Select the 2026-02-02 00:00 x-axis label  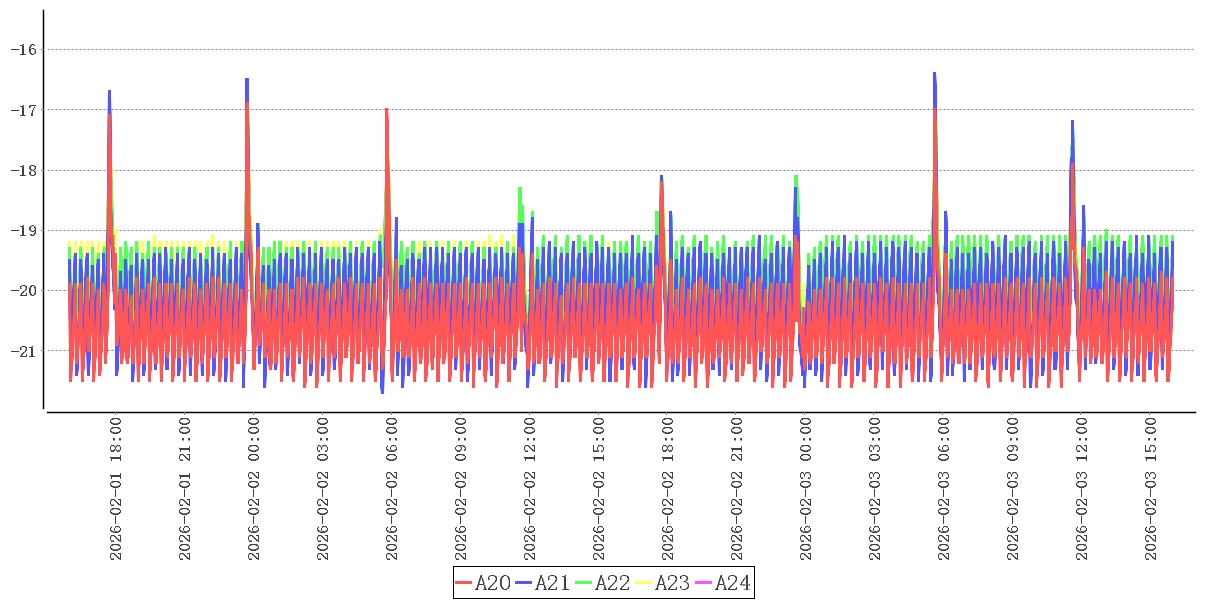point(254,490)
